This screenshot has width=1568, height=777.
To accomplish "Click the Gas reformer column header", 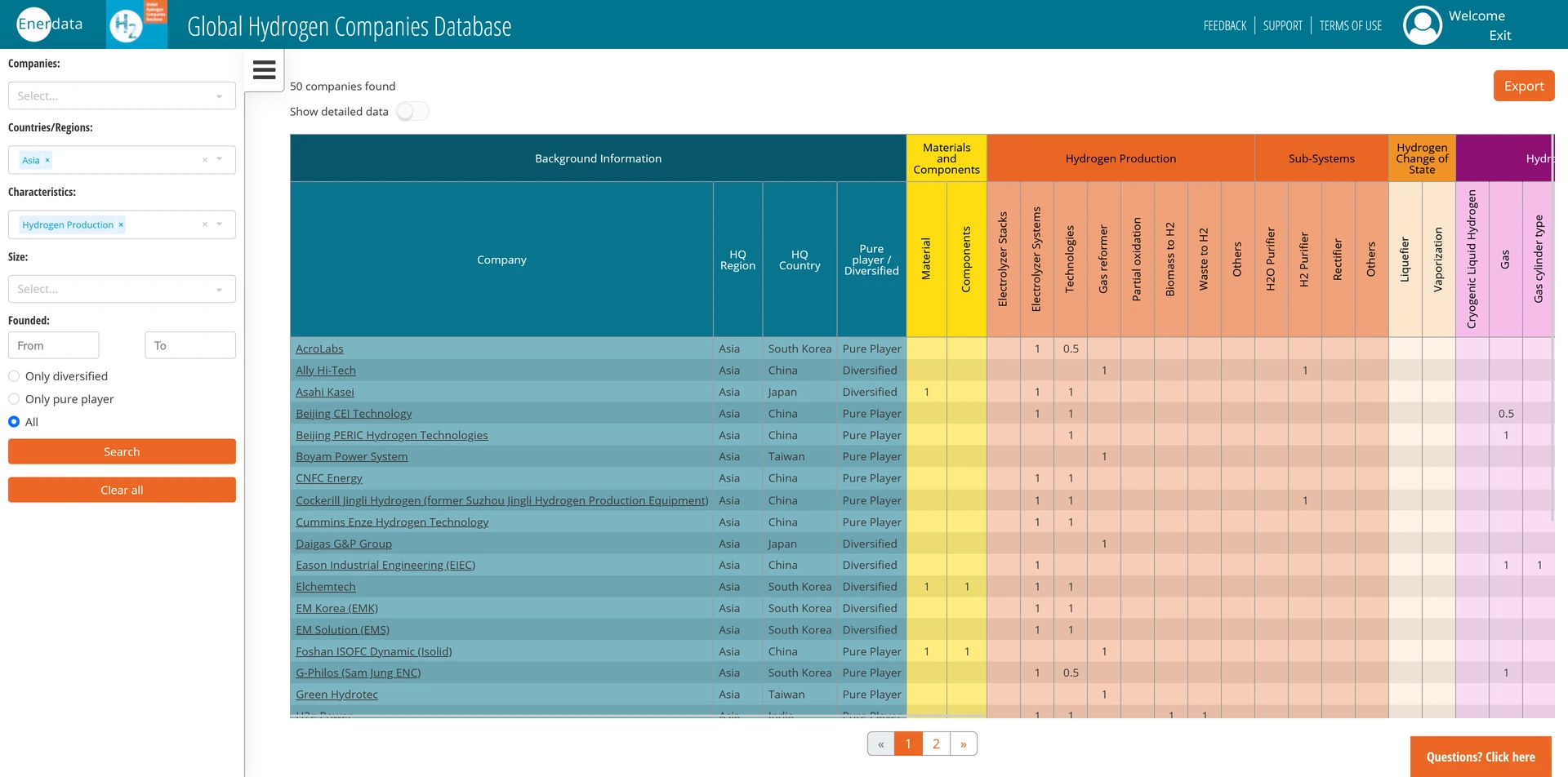I will pos(1104,260).
